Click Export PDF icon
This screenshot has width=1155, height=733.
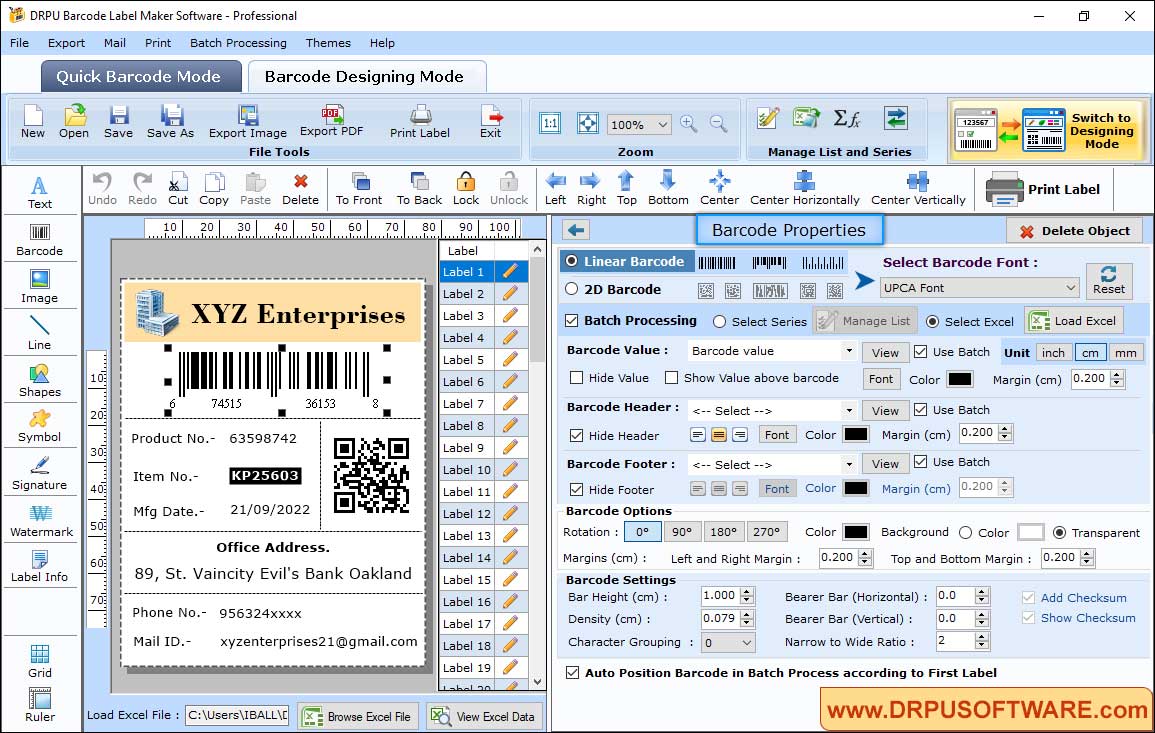point(331,121)
